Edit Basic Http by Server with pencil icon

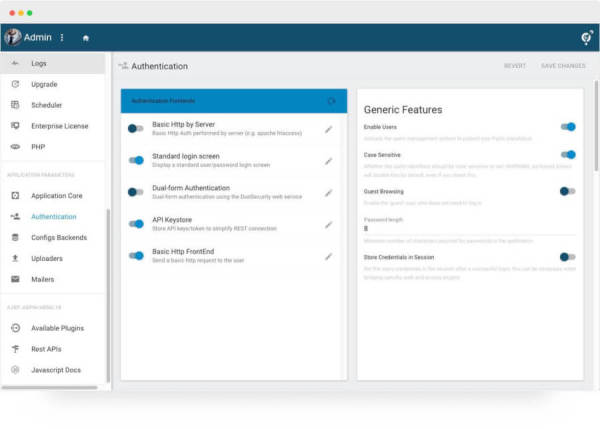tap(329, 129)
